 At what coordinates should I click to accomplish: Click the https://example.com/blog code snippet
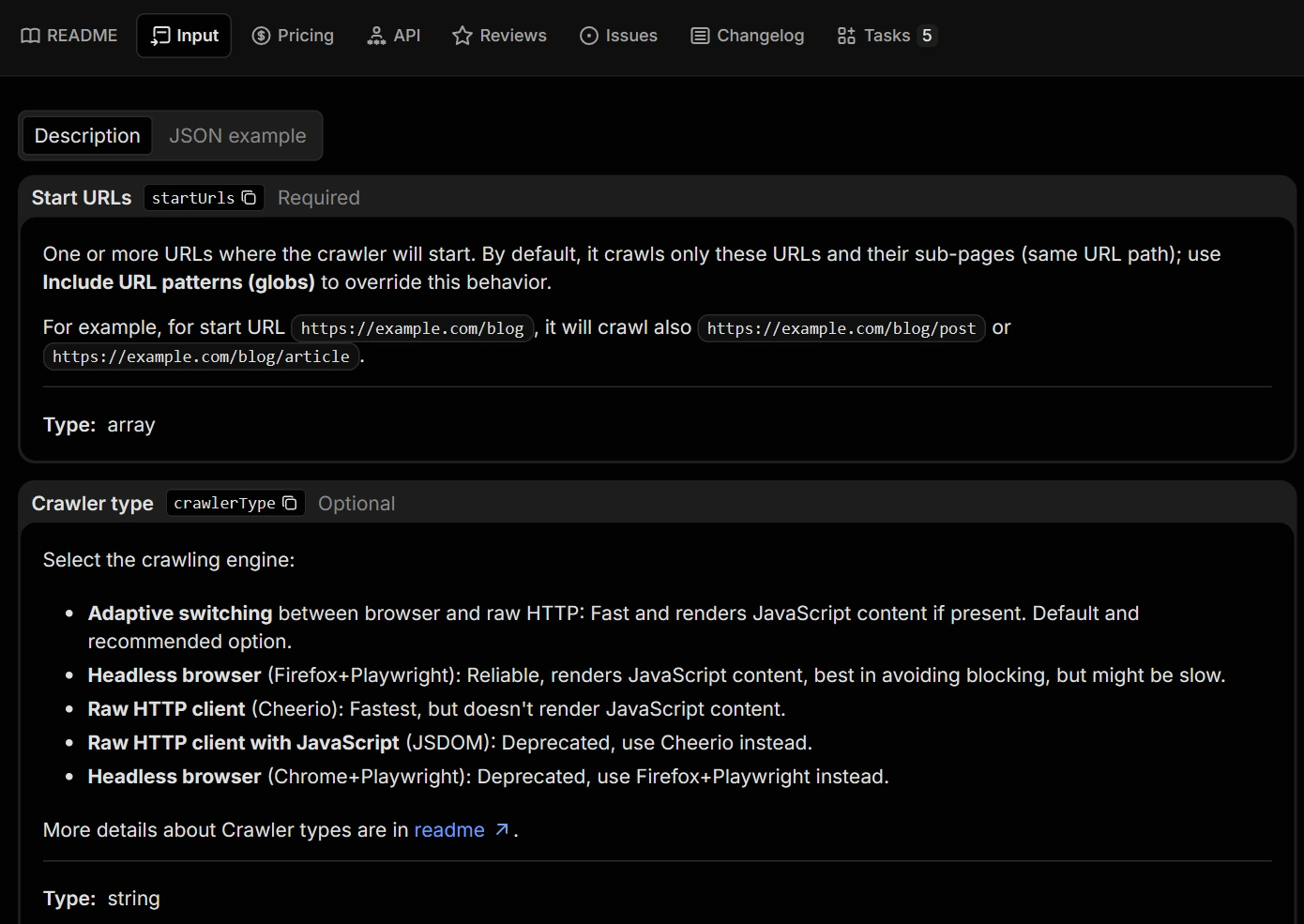point(413,328)
